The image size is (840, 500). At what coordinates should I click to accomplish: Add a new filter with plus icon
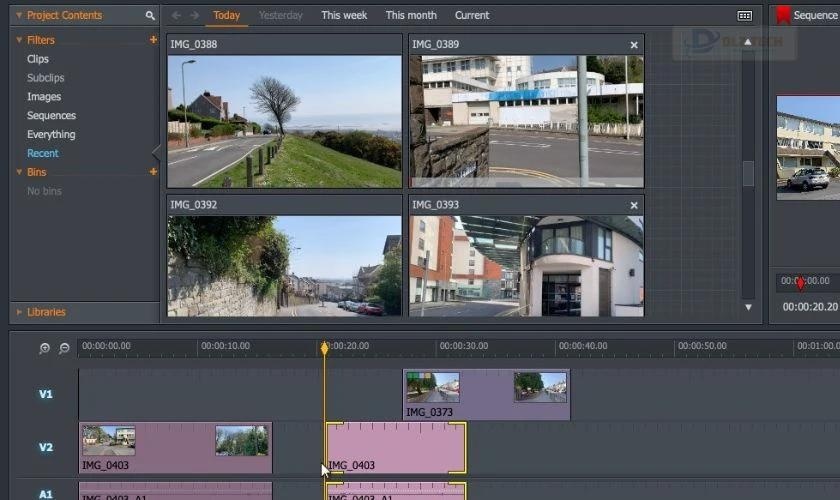point(153,40)
